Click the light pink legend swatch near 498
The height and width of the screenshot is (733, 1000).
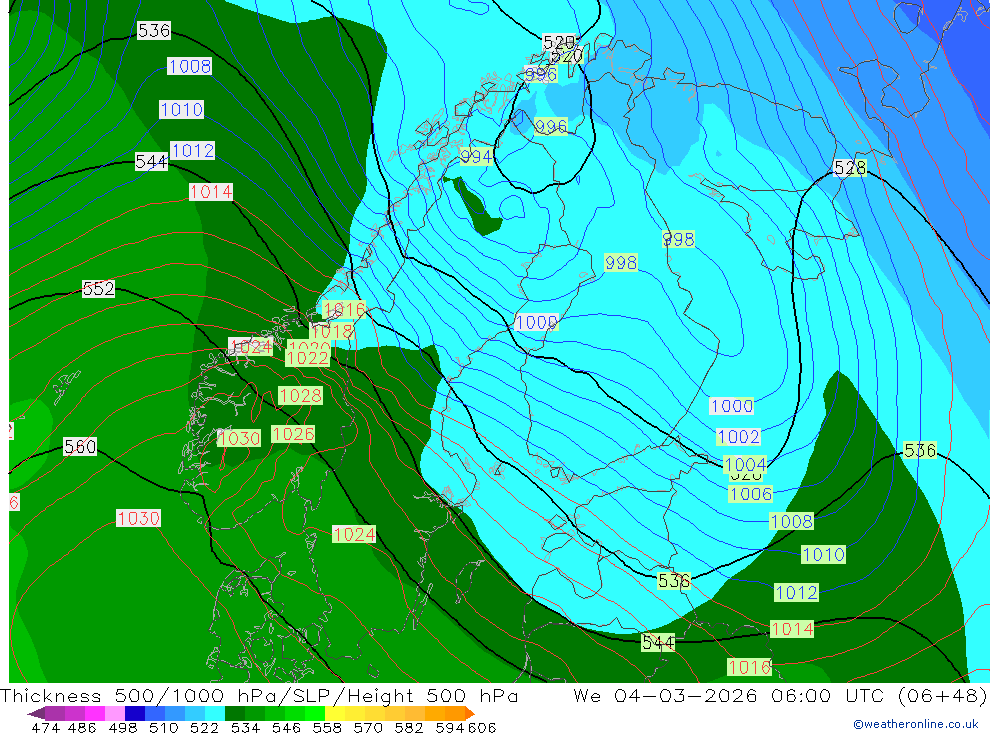pos(115,713)
